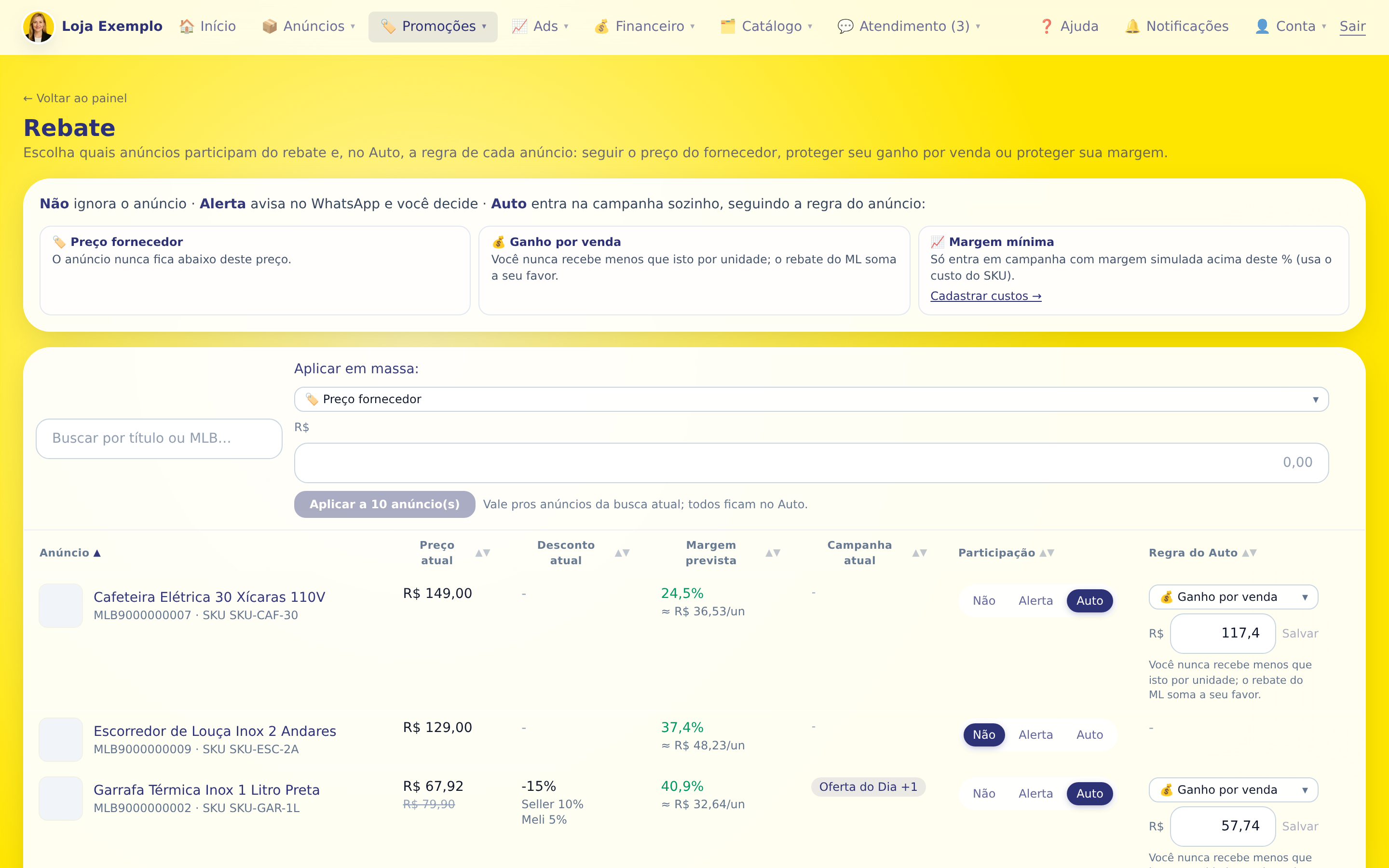The height and width of the screenshot is (868, 1389).
Task: Set Garrafa Térmica participation to Não
Action: coord(984,793)
